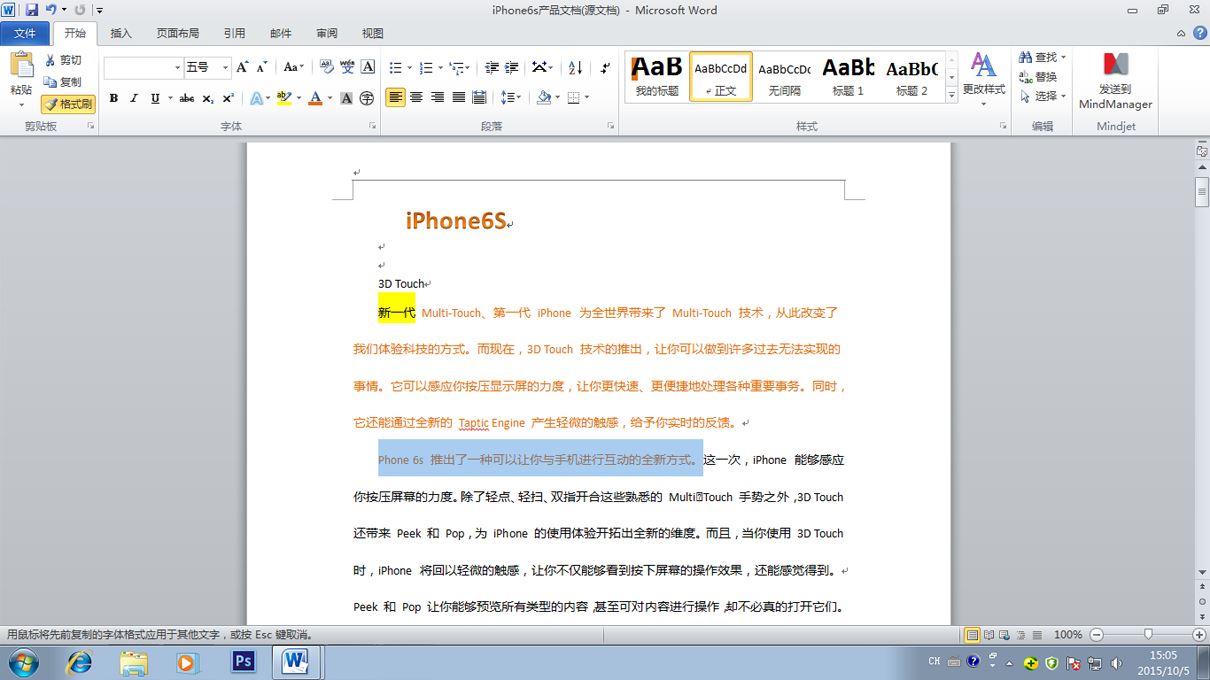Shrink font size with the small A icon
Viewport: 1210px width, 680px height.
pyautogui.click(x=262, y=67)
